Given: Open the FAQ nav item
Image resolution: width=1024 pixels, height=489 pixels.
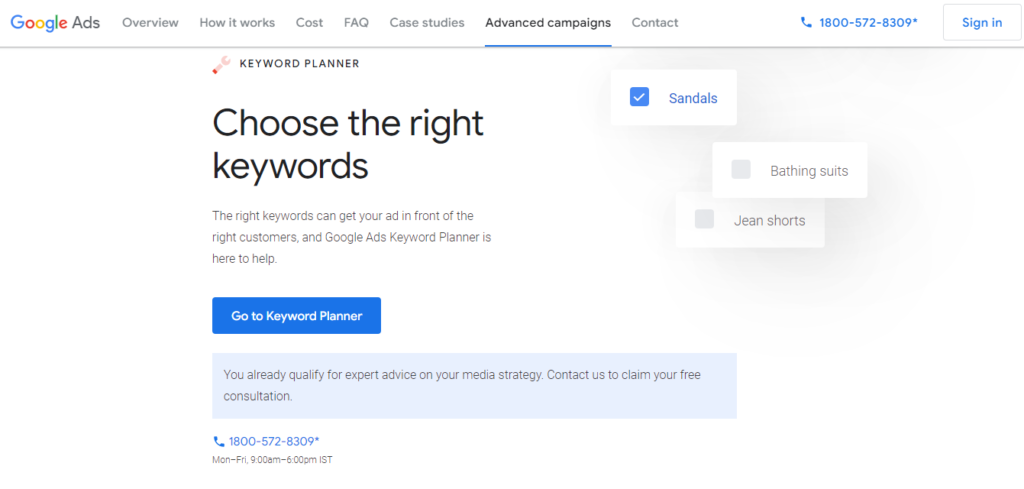Looking at the screenshot, I should (x=357, y=23).
